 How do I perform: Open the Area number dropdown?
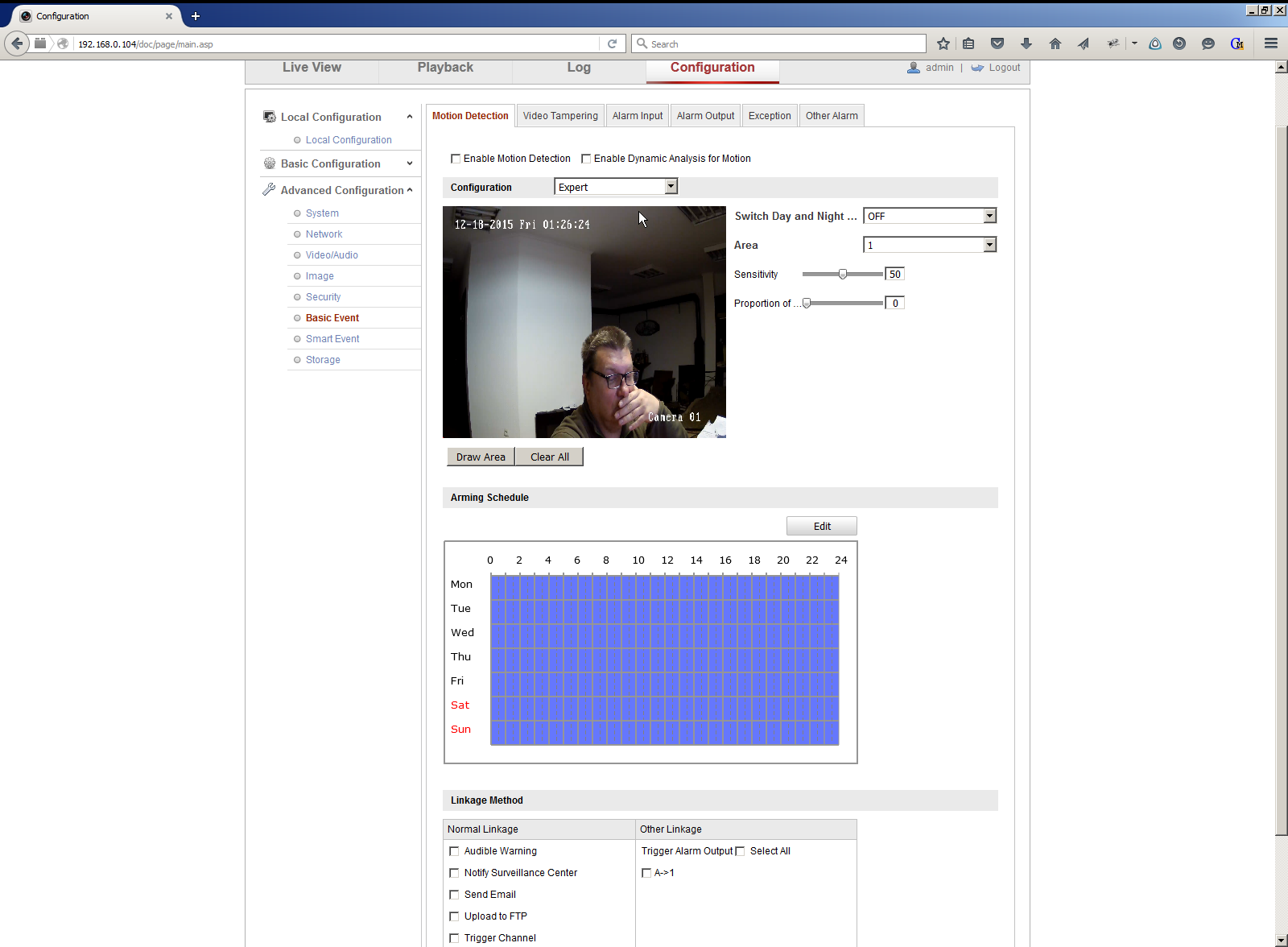[x=930, y=245]
